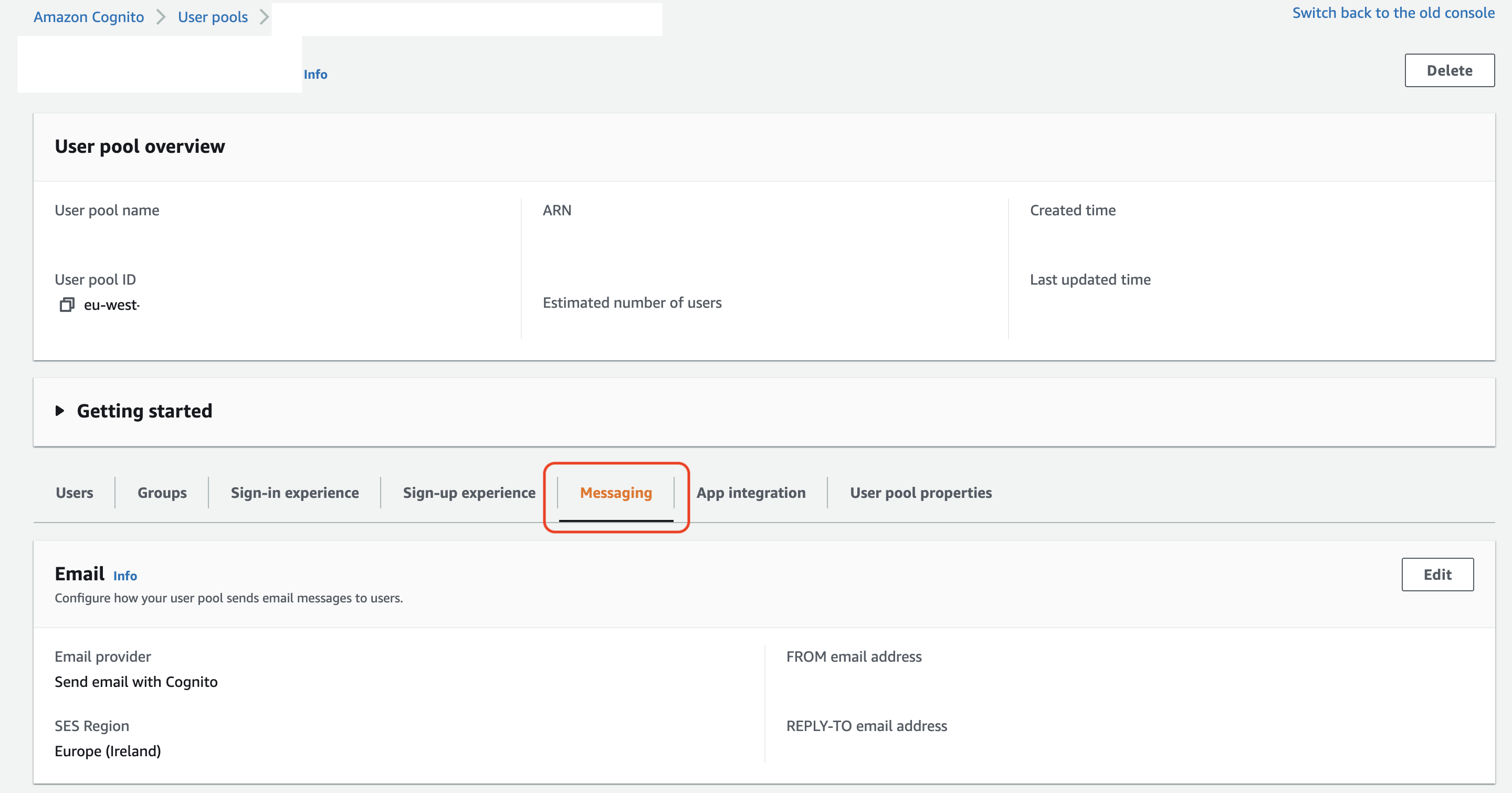Screen dimensions: 1512x793
Task: Open the Sign-in experience tab
Action: point(295,493)
